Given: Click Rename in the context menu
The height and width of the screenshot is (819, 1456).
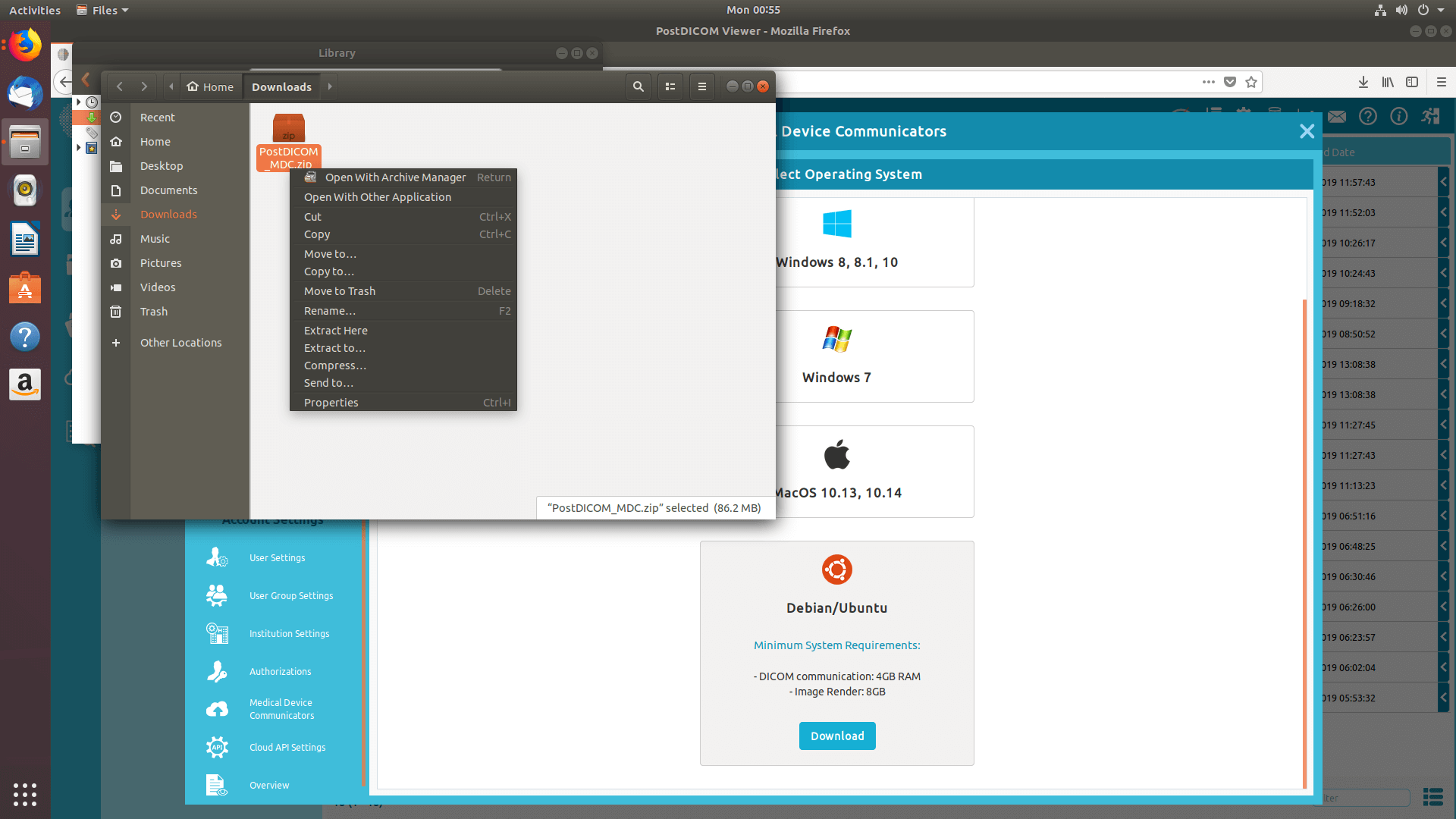Looking at the screenshot, I should (329, 310).
